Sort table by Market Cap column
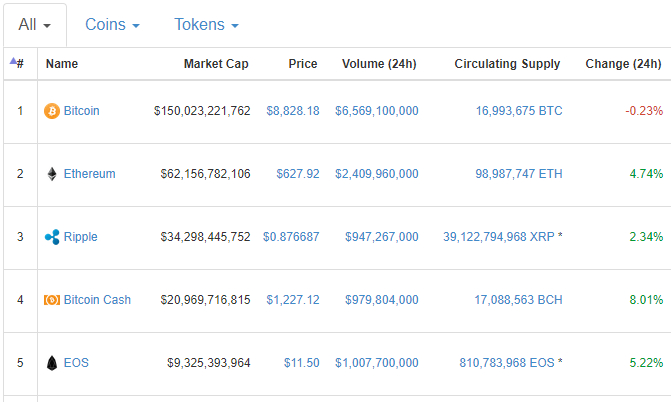The width and height of the screenshot is (671, 402). coord(216,64)
